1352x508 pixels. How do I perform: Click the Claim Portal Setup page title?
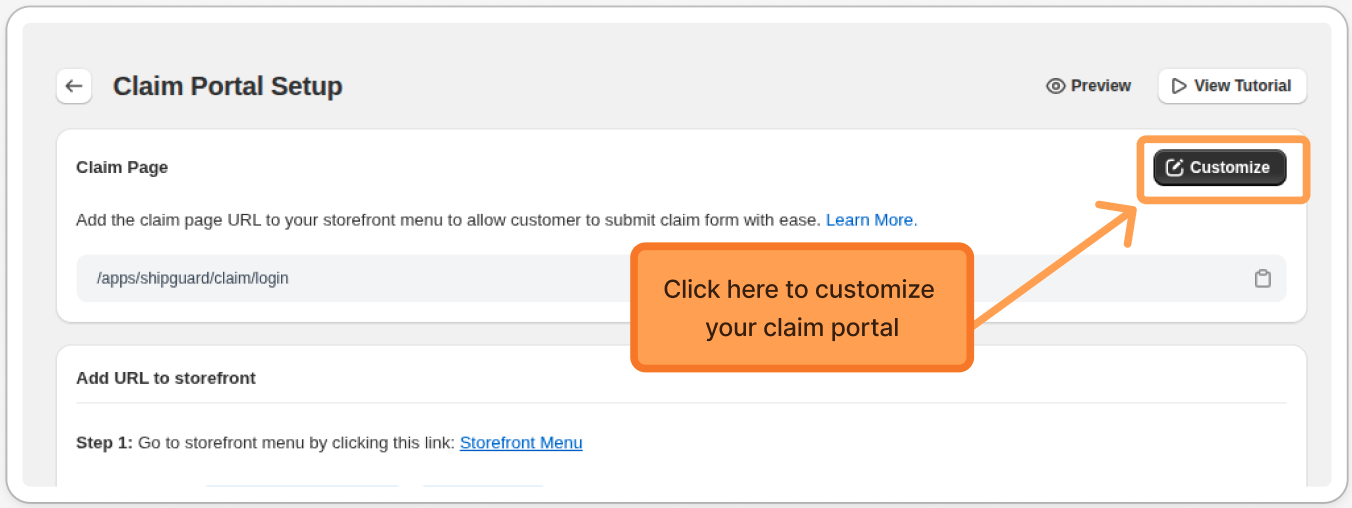click(227, 86)
